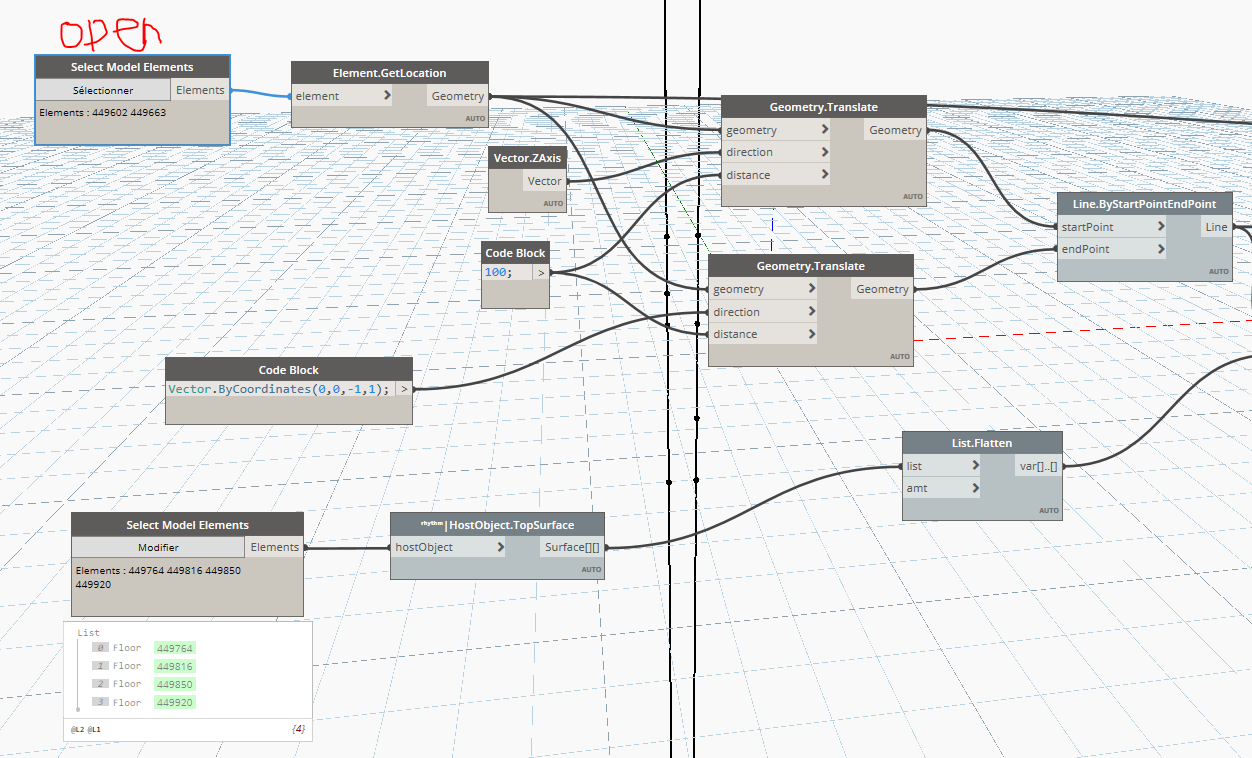
Task: Click Geometry output of upper Geometry.Translate node
Action: click(x=895, y=130)
